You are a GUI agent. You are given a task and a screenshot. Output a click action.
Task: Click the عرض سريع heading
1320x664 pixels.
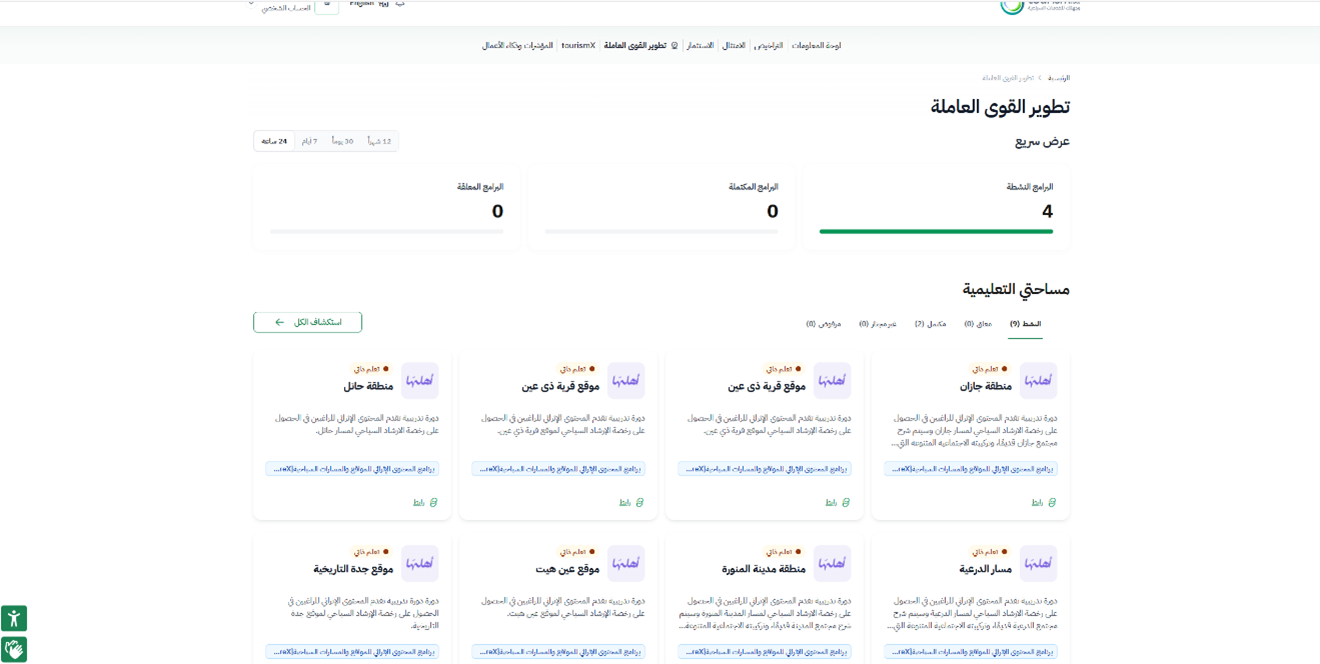point(1042,141)
